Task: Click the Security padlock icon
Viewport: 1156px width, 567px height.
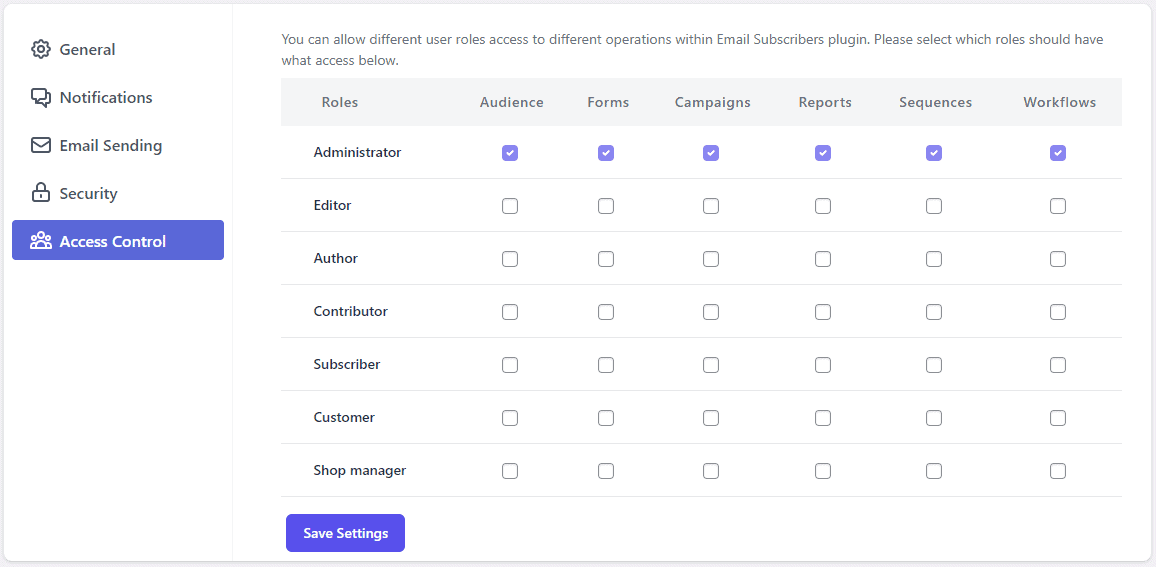Action: [41, 192]
